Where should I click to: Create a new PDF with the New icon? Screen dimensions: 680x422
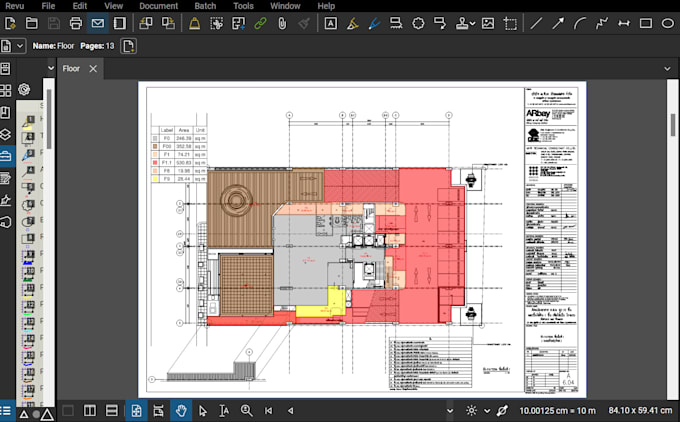point(10,23)
